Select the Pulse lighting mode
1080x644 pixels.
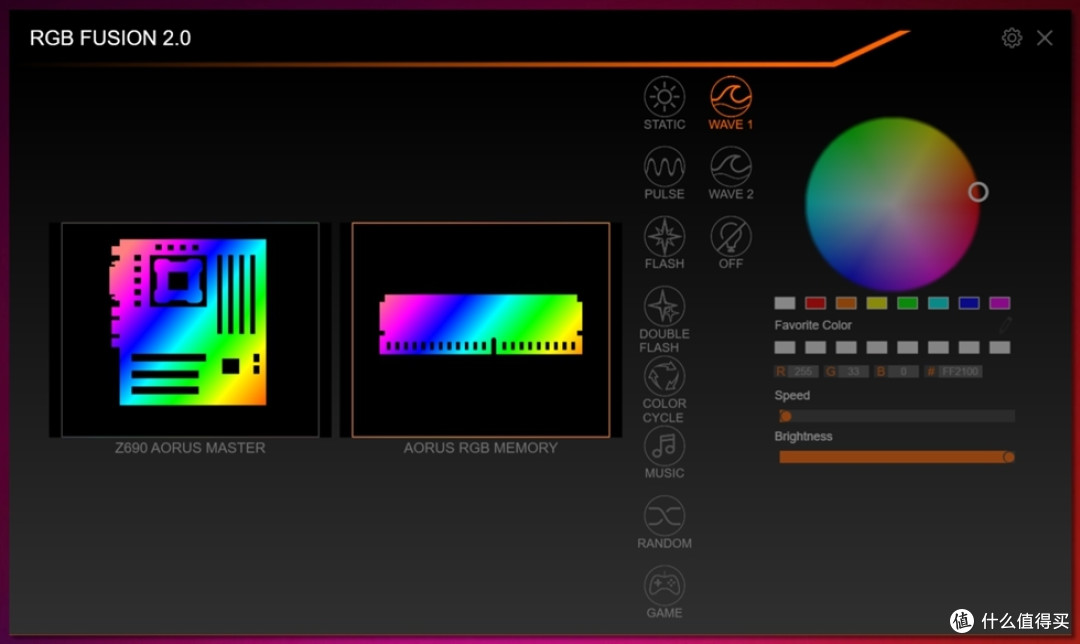tap(664, 167)
